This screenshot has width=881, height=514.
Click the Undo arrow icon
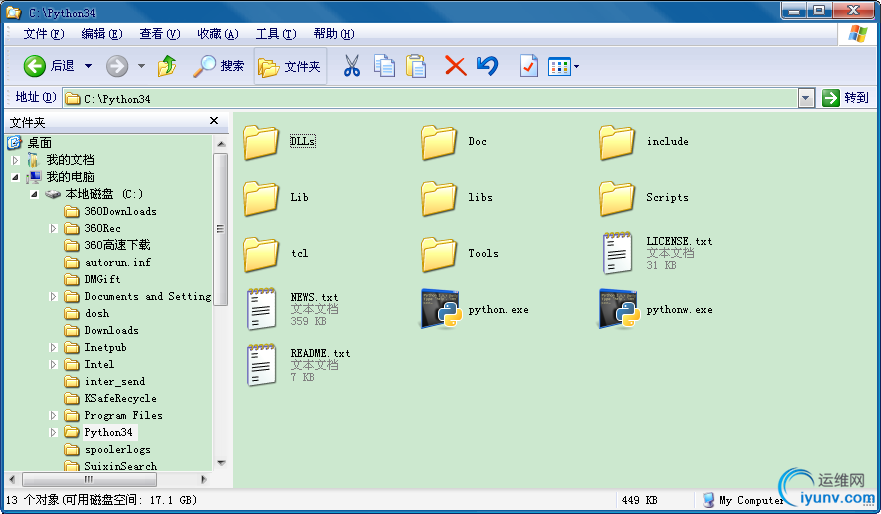(x=487, y=66)
